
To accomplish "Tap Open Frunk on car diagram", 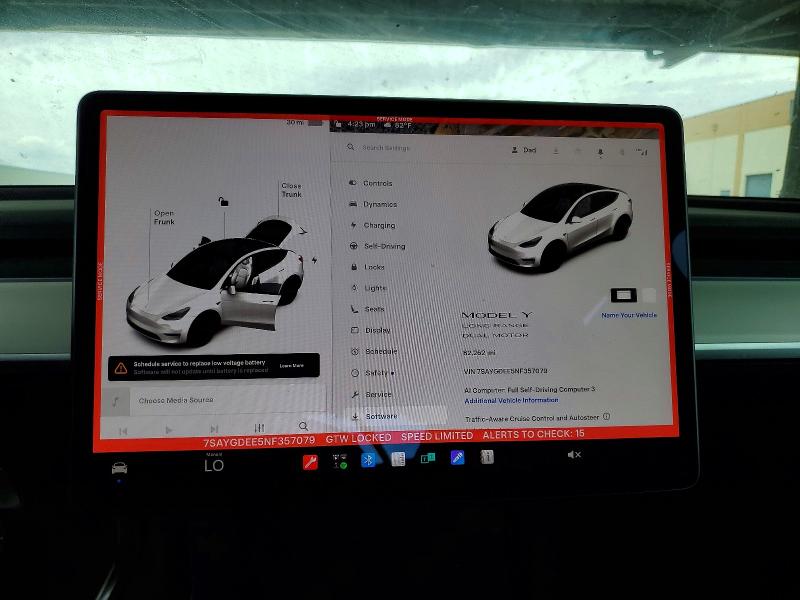I will [164, 217].
